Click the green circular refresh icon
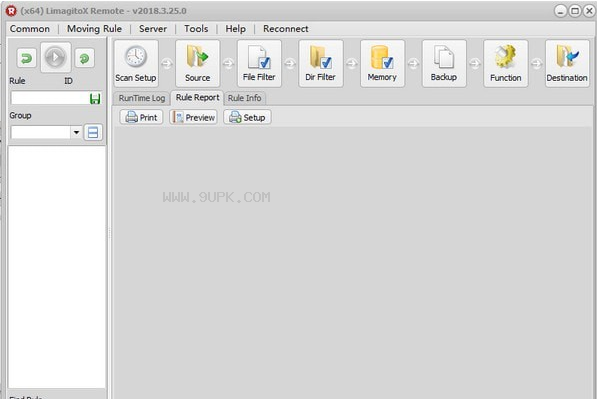Image resolution: width=597 pixels, height=399 pixels. pyautogui.click(x=85, y=58)
